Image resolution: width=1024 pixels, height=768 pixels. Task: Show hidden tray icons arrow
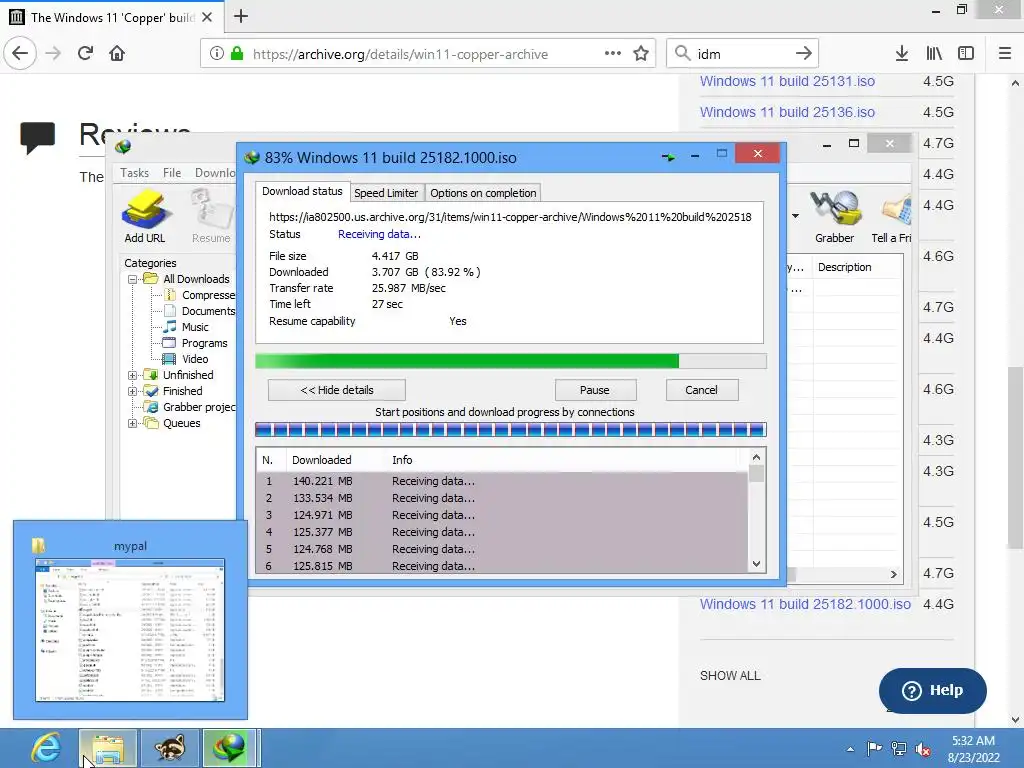[x=850, y=749]
